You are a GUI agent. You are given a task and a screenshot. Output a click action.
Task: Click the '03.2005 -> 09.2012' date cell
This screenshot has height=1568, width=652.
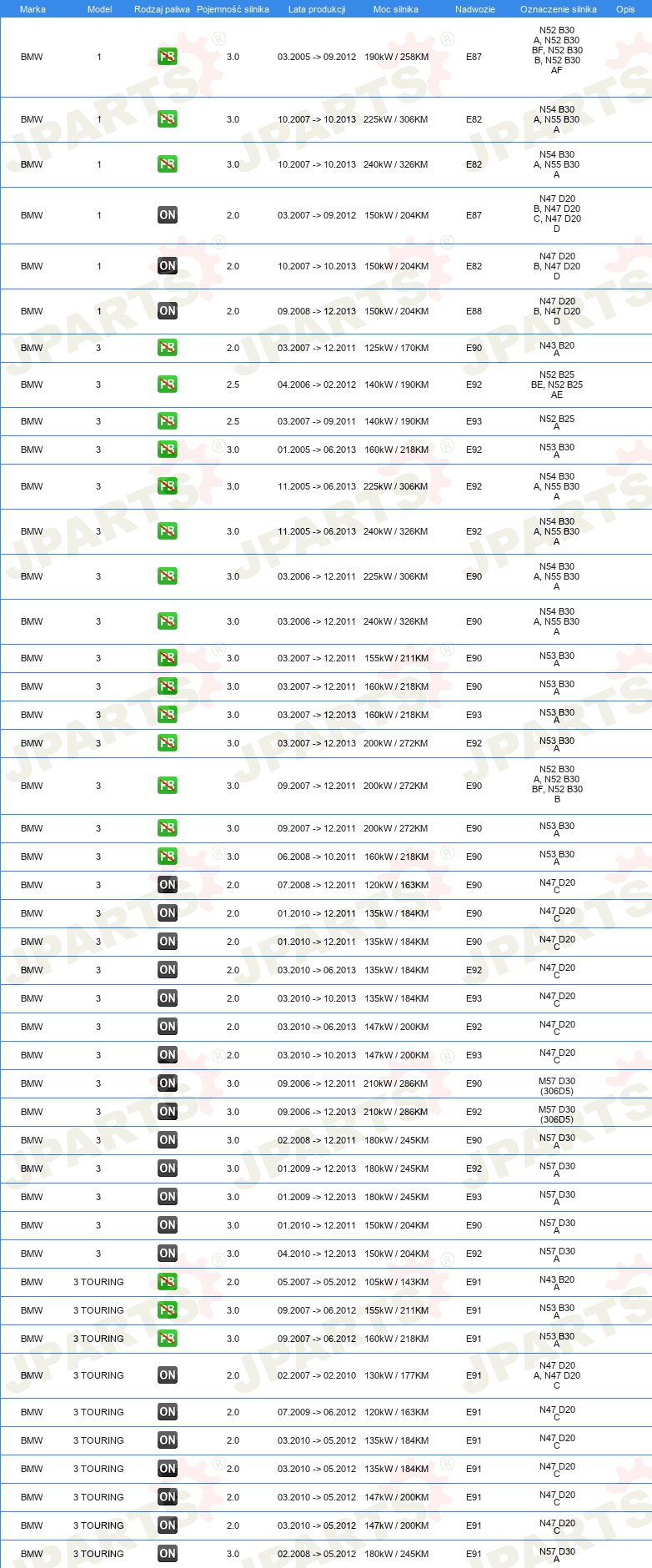point(317,57)
